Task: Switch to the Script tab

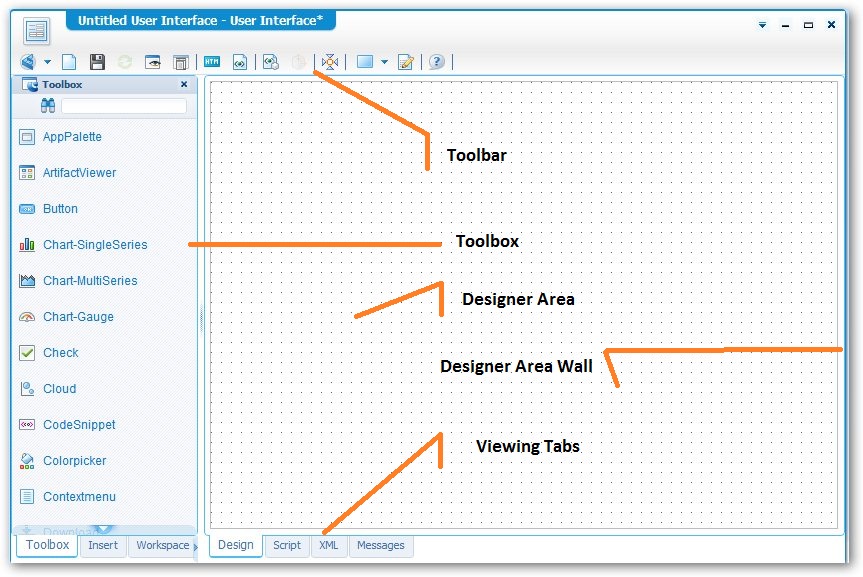Action: click(x=287, y=545)
